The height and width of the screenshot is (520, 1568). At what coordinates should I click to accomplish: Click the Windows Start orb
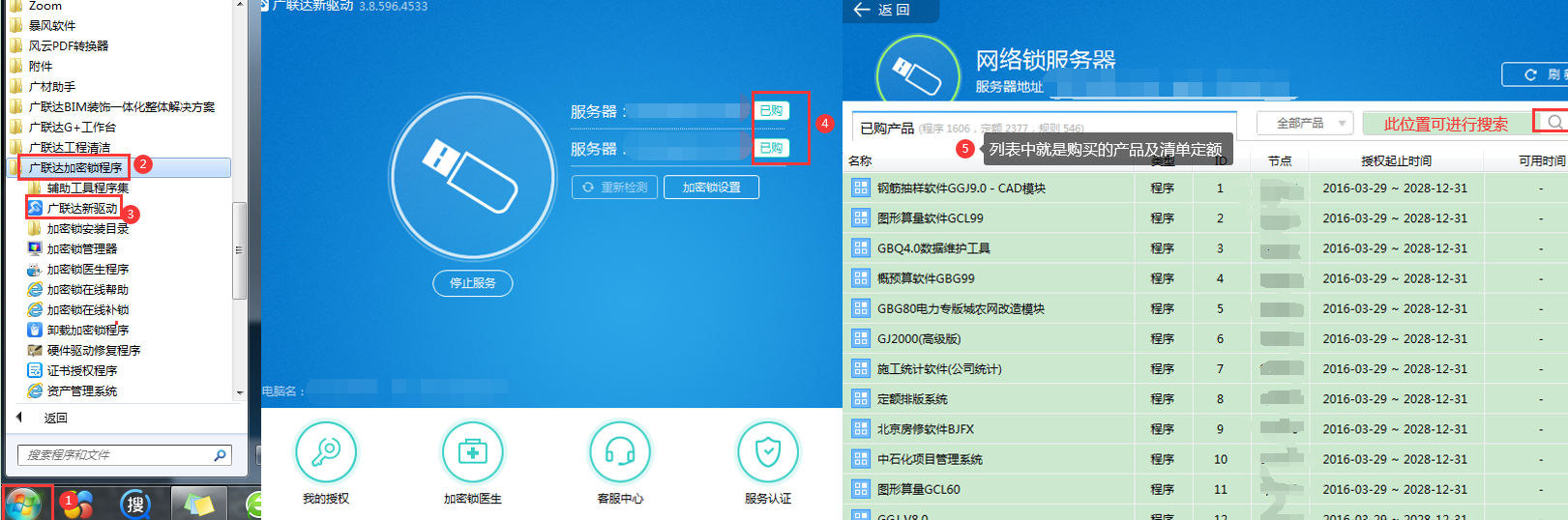point(23,504)
